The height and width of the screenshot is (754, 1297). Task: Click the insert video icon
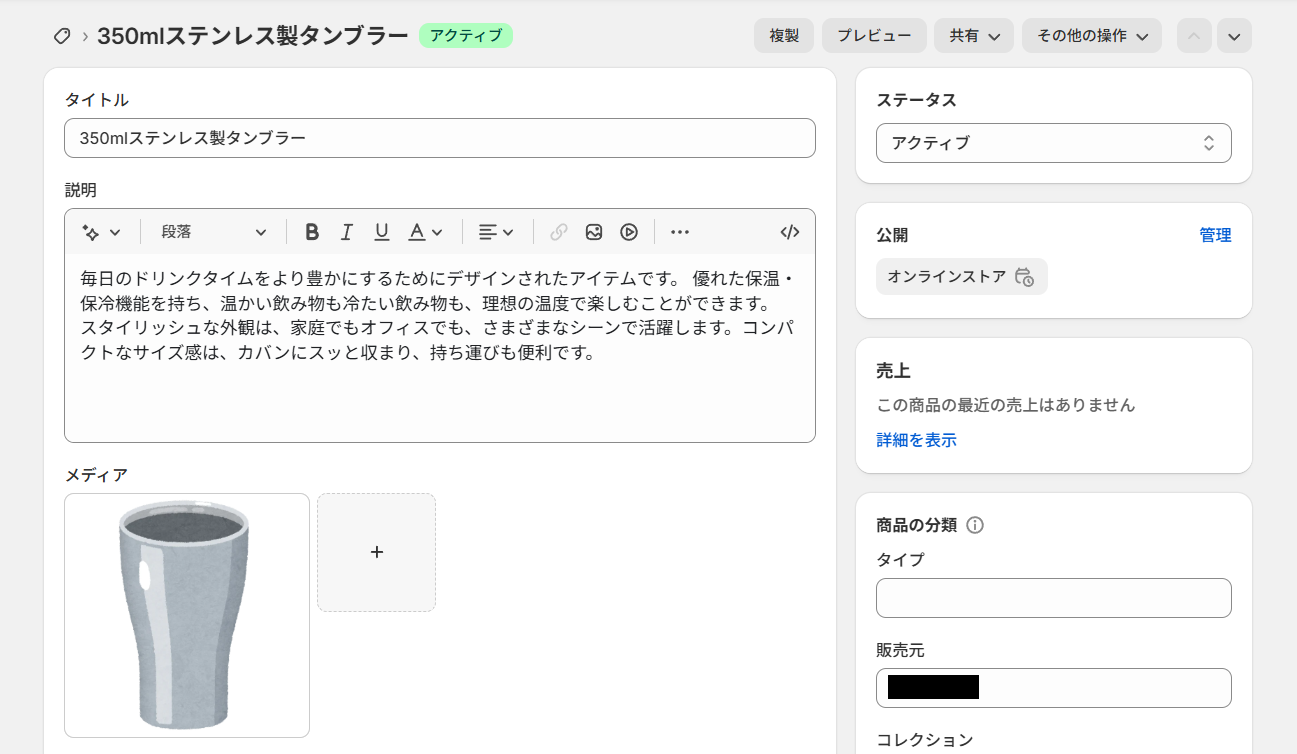[x=629, y=232]
